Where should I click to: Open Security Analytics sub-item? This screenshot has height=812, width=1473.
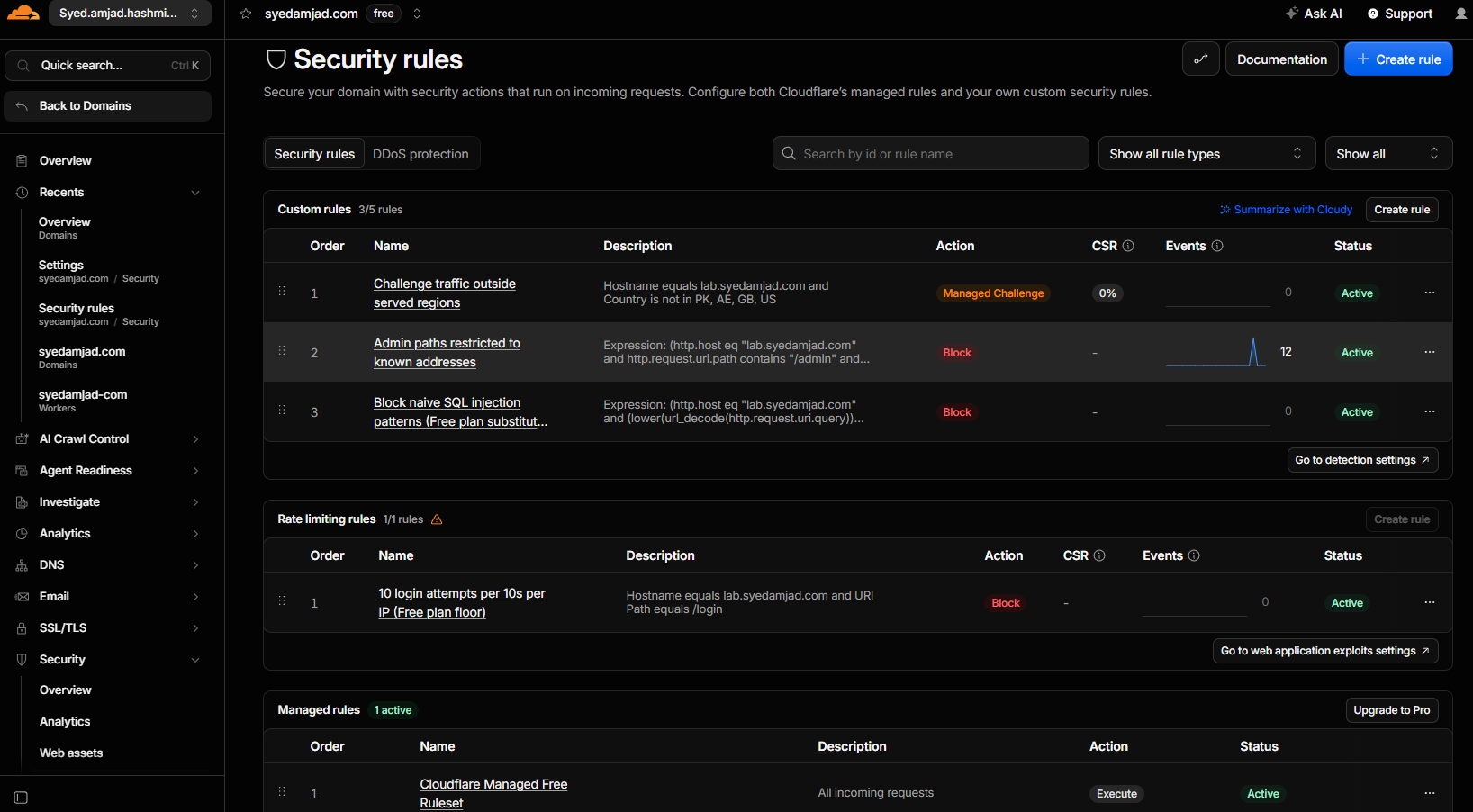65,721
